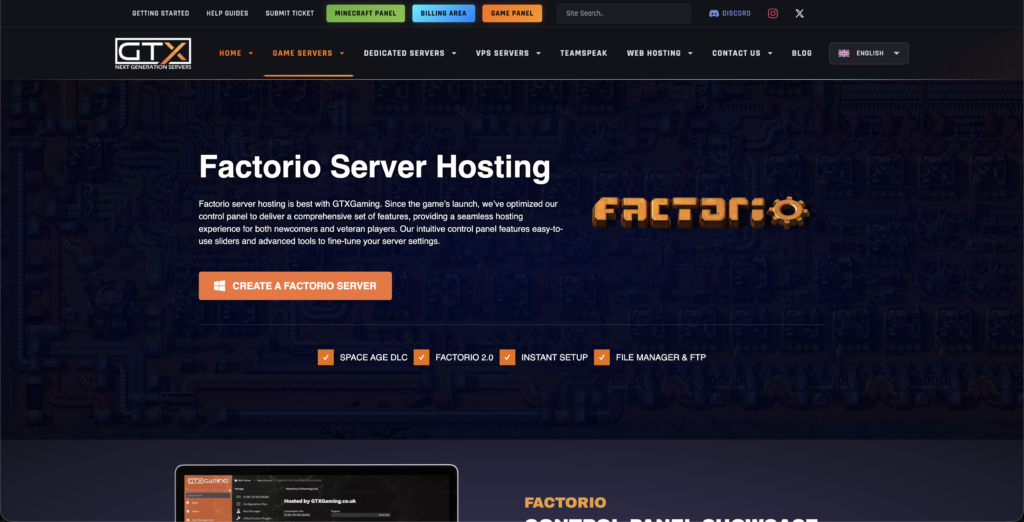Open the Blog menu item
This screenshot has width=1024, height=522.
click(x=801, y=54)
